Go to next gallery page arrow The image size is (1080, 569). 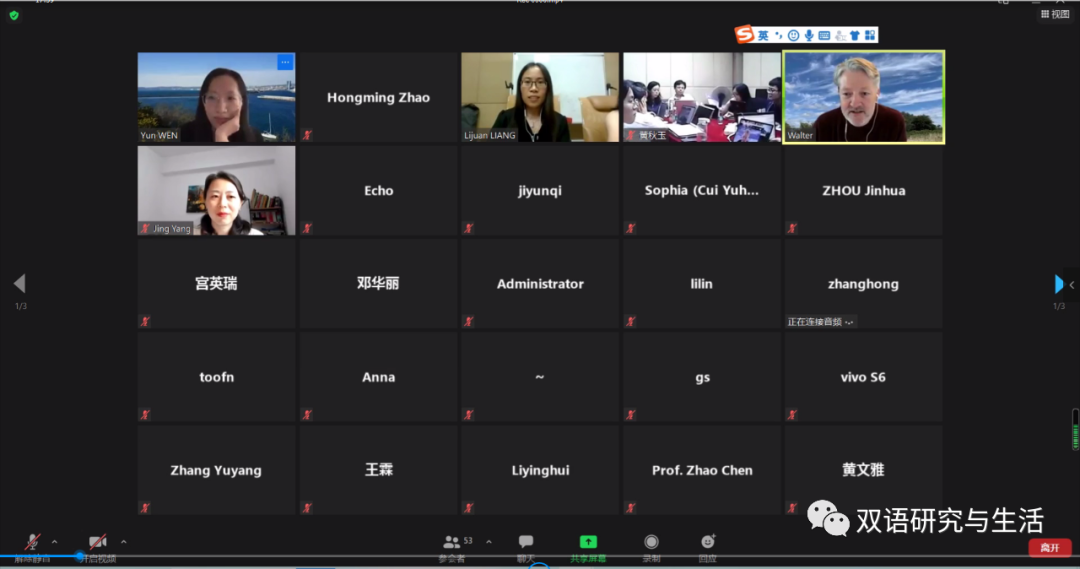point(1060,284)
